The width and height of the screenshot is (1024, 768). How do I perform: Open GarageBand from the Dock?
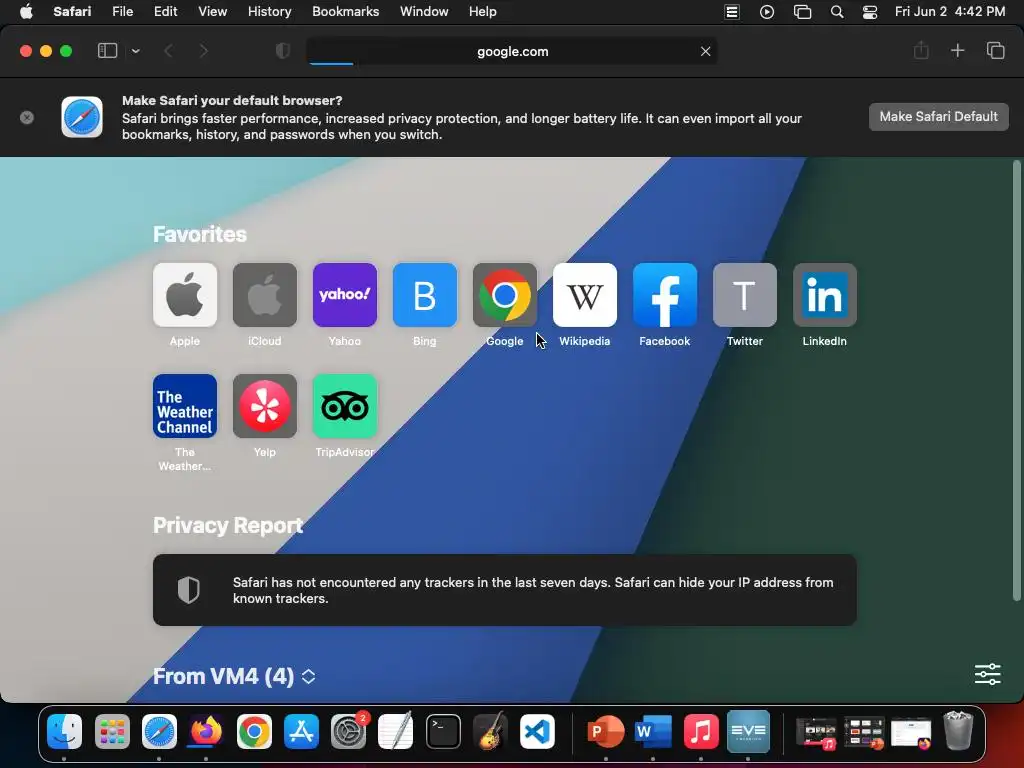coord(490,730)
